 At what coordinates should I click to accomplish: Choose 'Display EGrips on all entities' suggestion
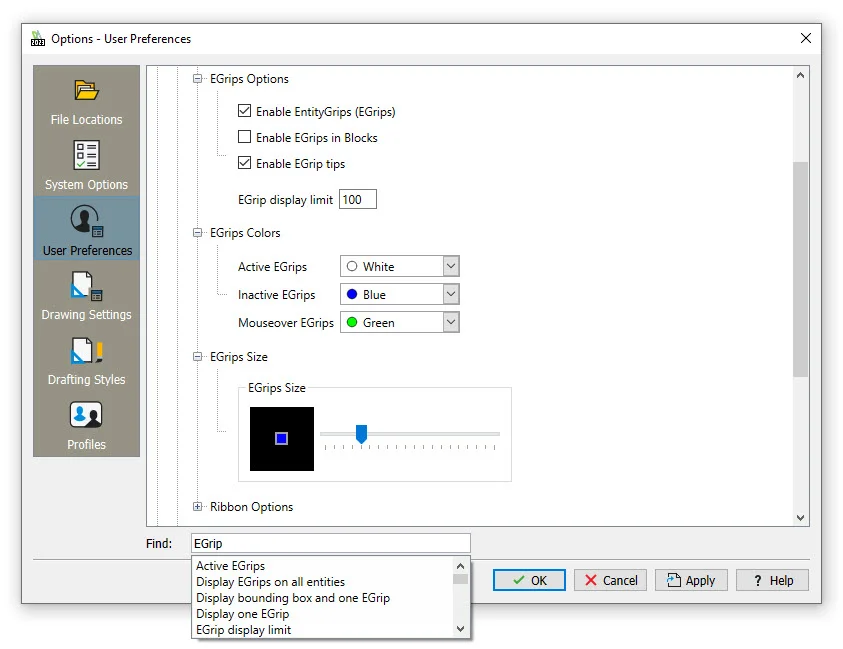pyautogui.click(x=270, y=582)
